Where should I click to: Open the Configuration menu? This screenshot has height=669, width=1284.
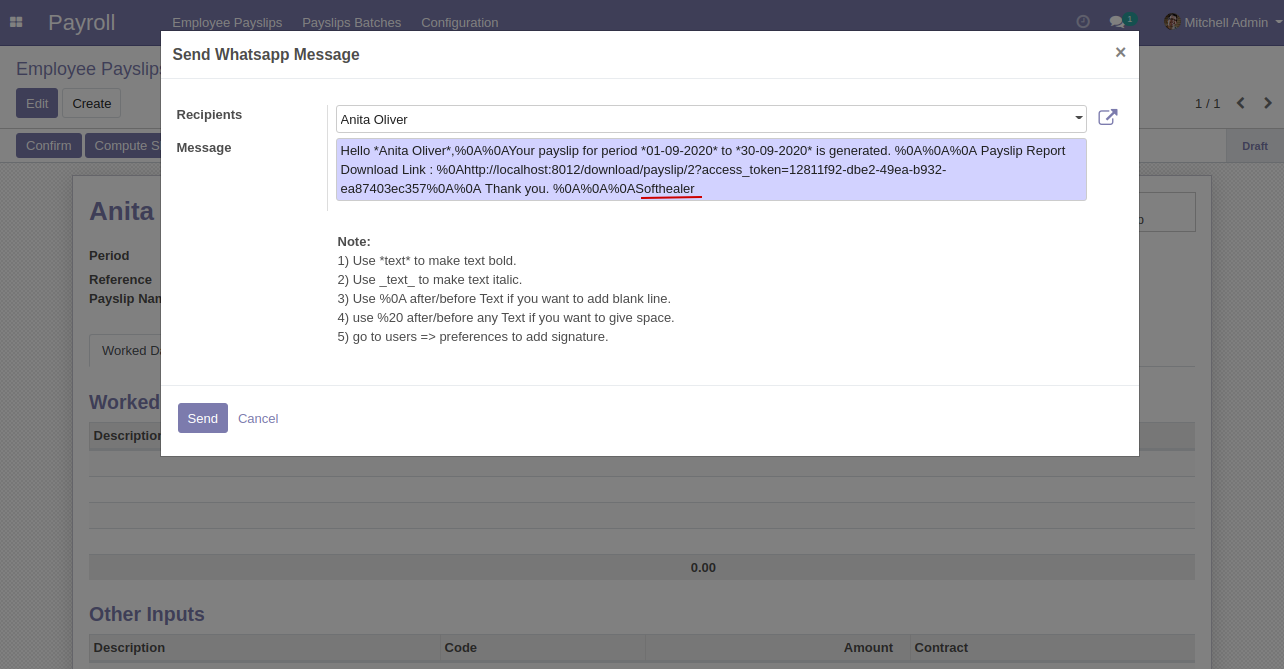(x=460, y=22)
